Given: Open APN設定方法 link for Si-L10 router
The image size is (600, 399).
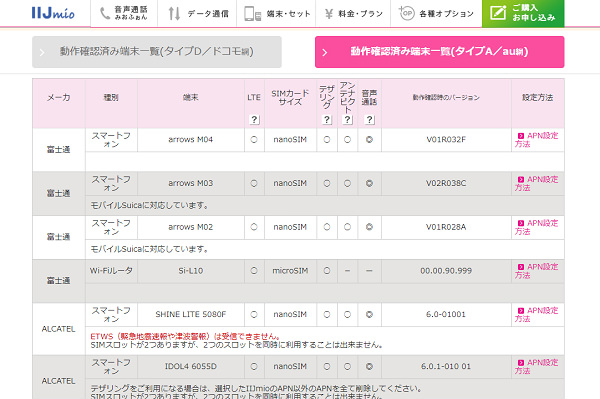Looking at the screenshot, I should click(536, 270).
